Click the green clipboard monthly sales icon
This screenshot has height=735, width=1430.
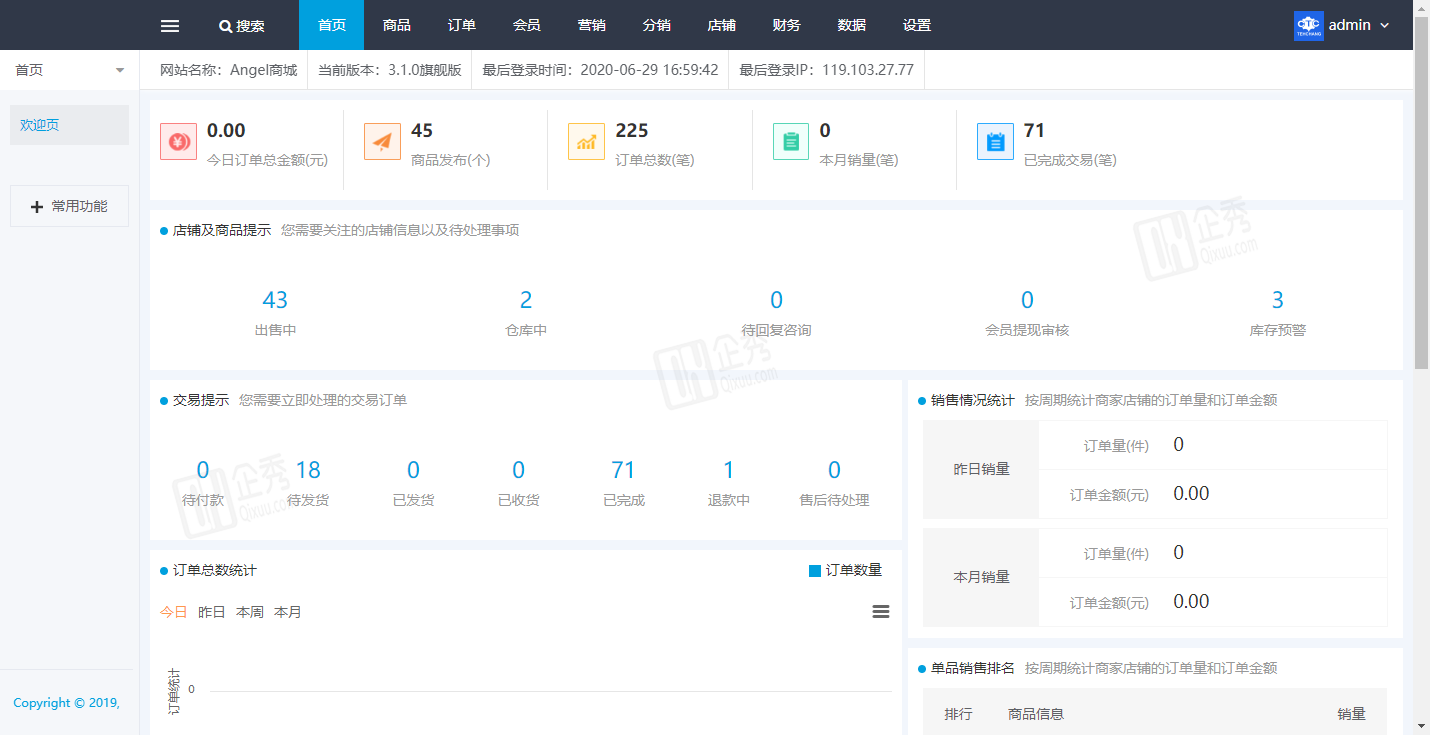(x=791, y=142)
